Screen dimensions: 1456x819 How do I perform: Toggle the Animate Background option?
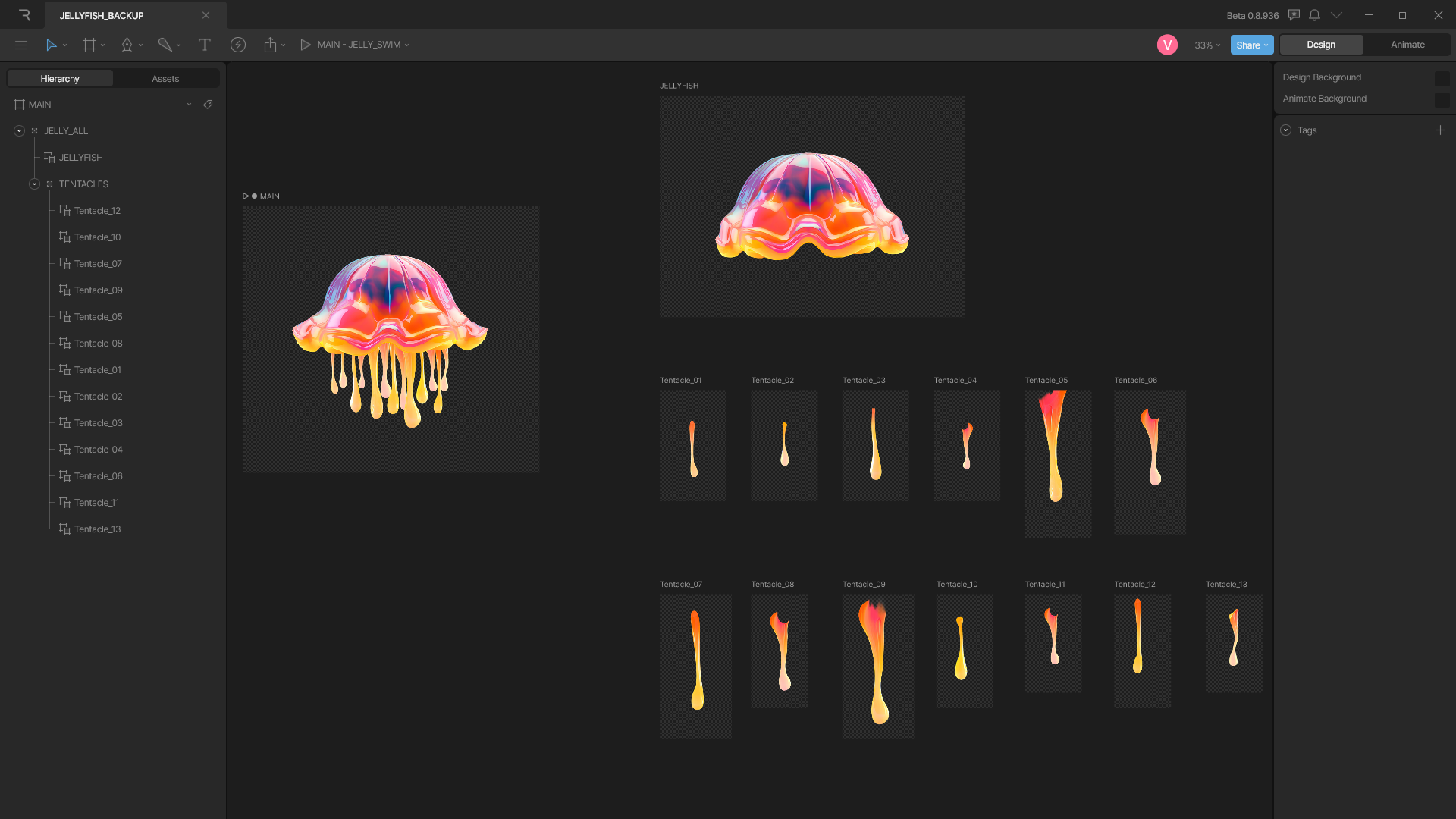click(x=1443, y=99)
